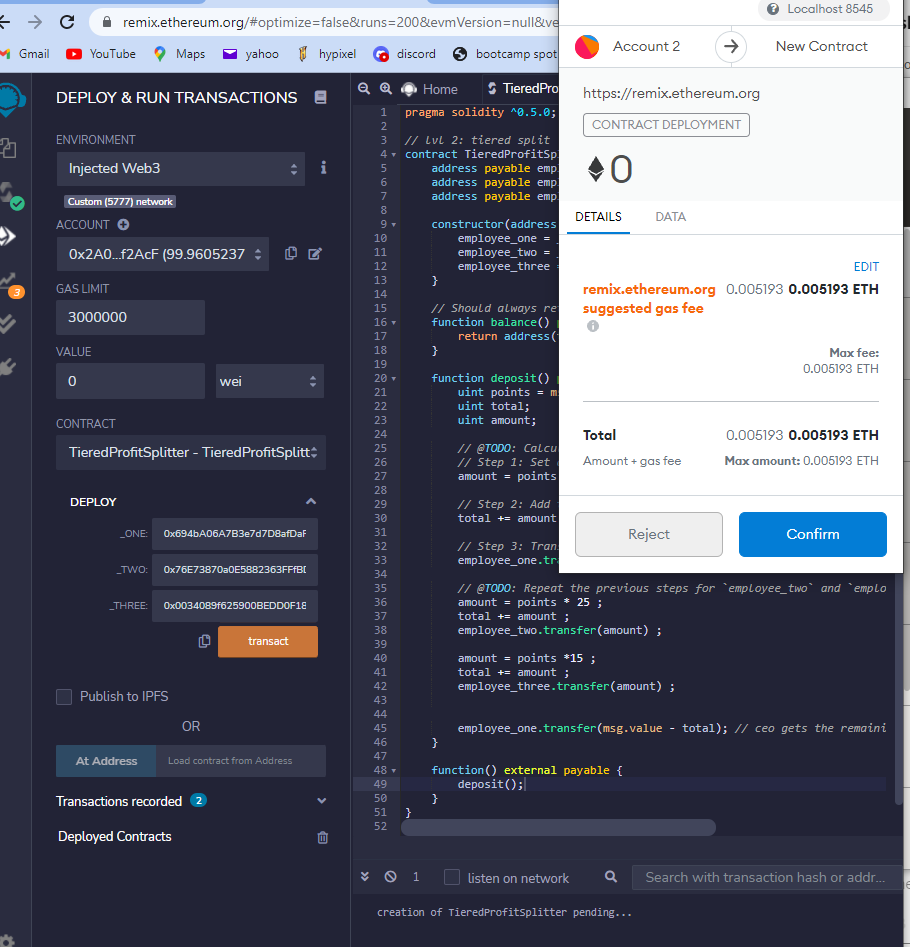
Task: Open Deploy & Run sidebar icon
Action: pyautogui.click(x=8, y=236)
